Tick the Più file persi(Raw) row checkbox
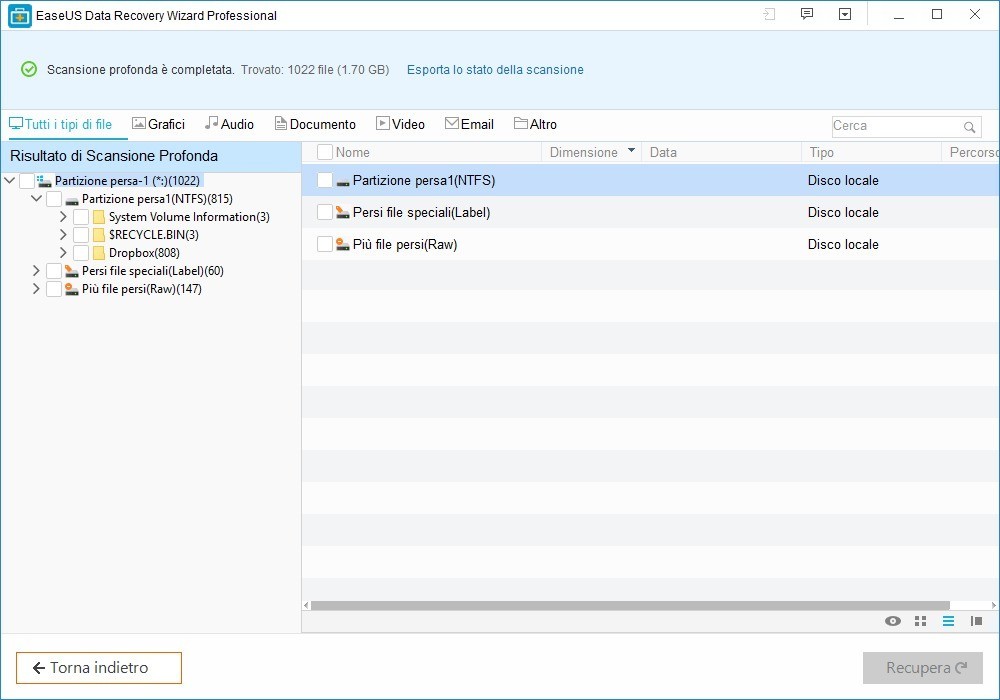The image size is (1000, 700). click(325, 244)
